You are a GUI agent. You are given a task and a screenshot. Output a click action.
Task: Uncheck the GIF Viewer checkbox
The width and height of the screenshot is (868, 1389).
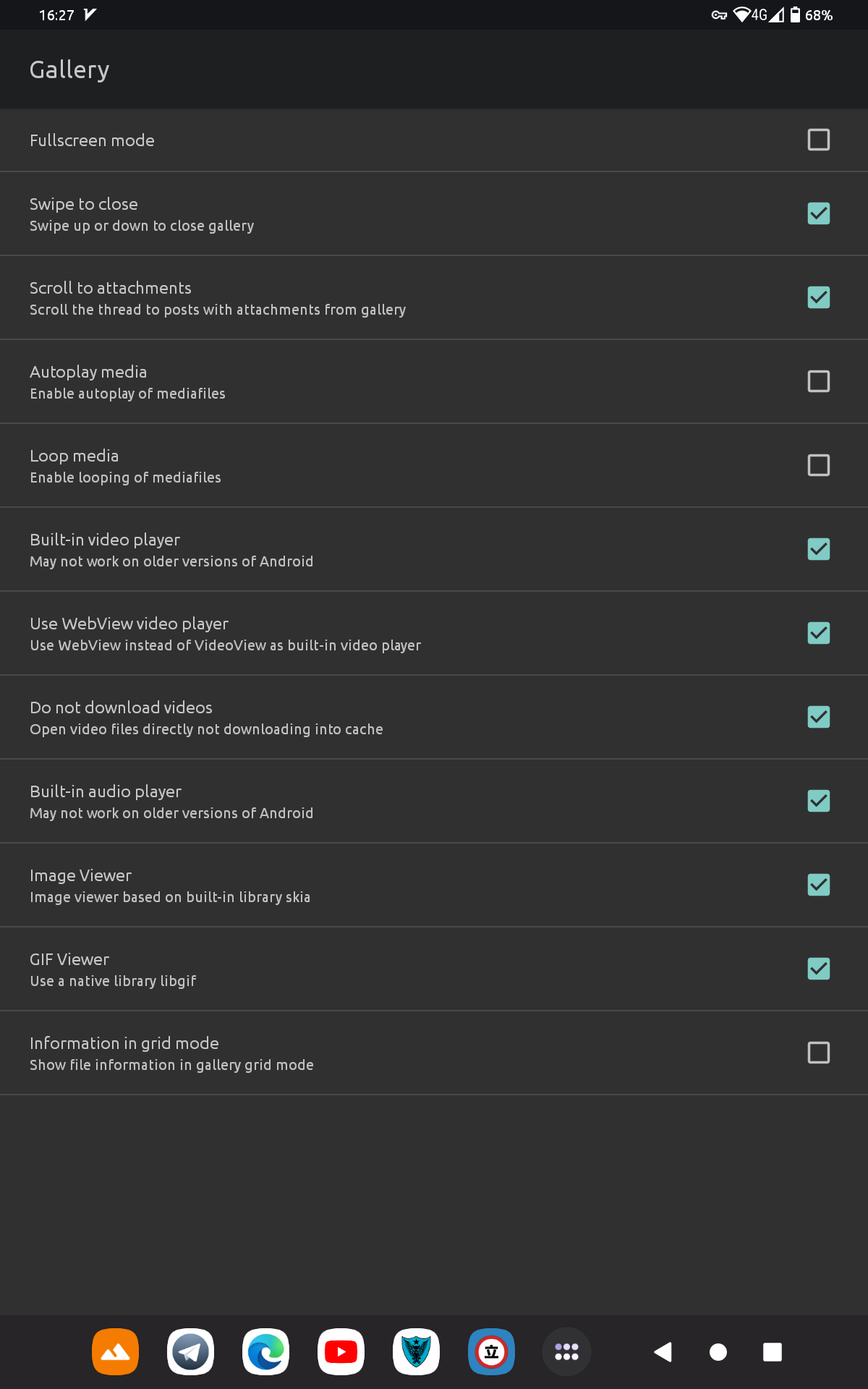tap(818, 969)
